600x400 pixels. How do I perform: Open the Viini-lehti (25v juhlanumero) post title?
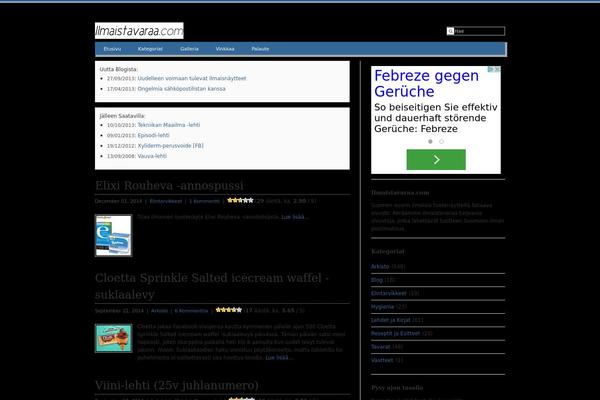pyautogui.click(x=177, y=385)
